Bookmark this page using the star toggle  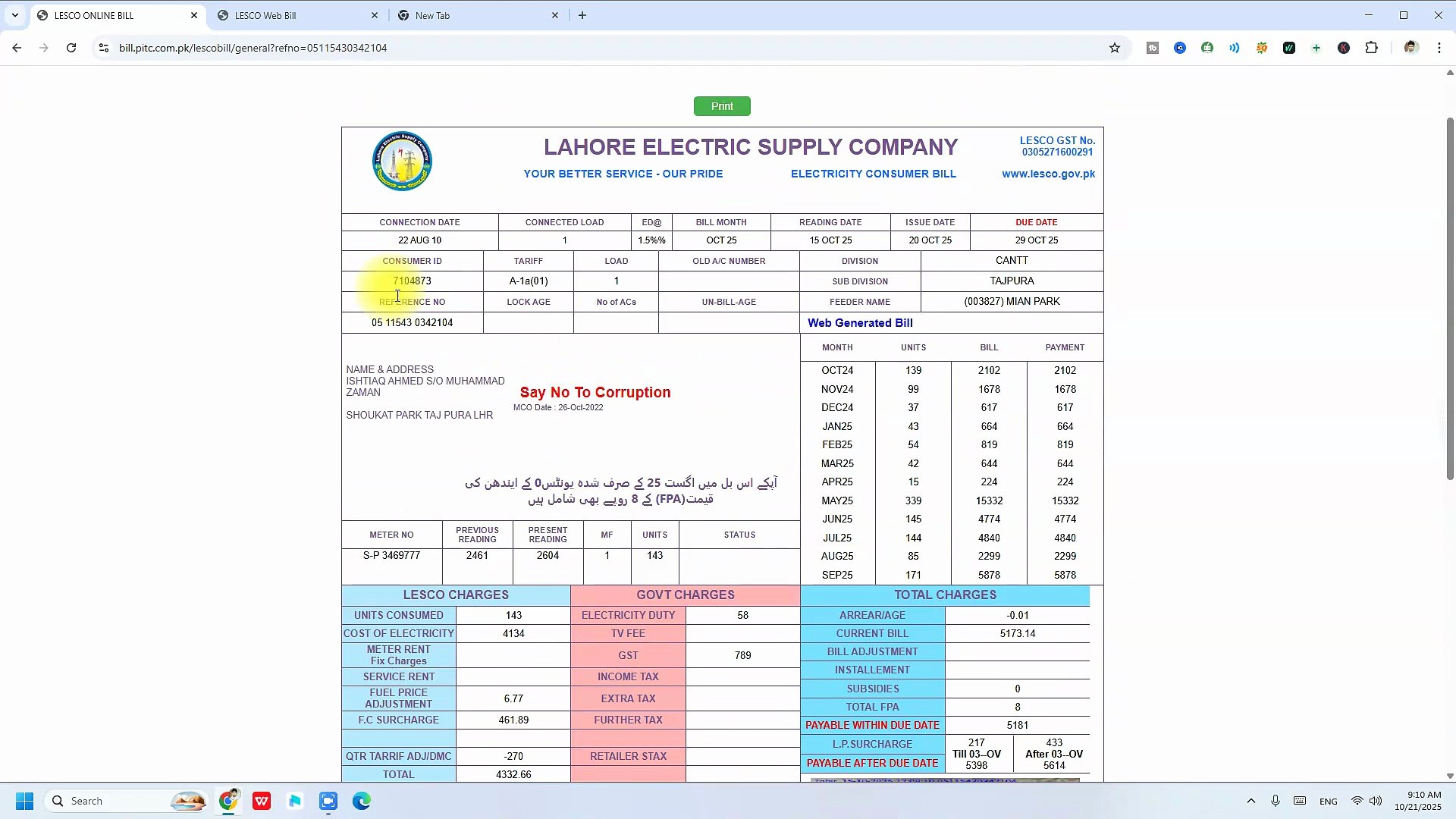1115,48
